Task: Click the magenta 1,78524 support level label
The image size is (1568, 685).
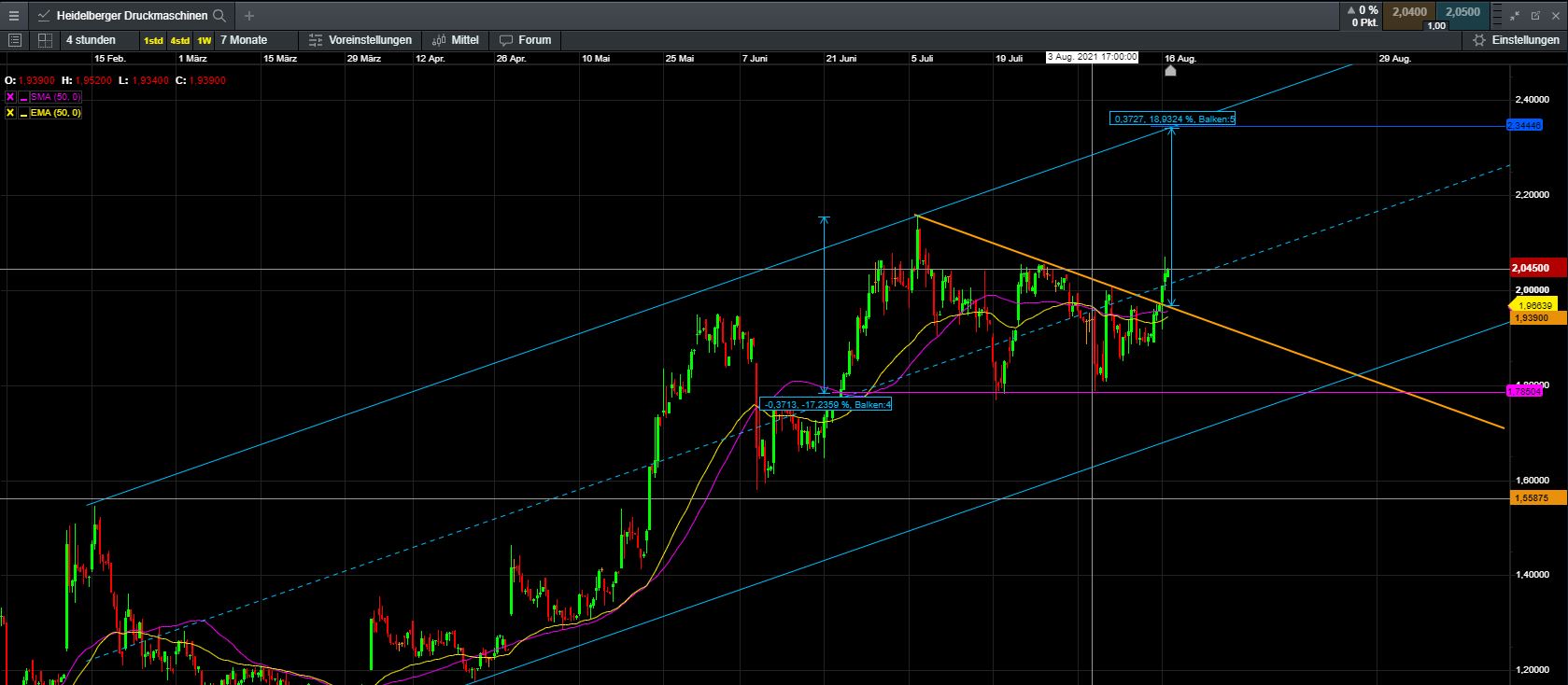Action: [1524, 392]
